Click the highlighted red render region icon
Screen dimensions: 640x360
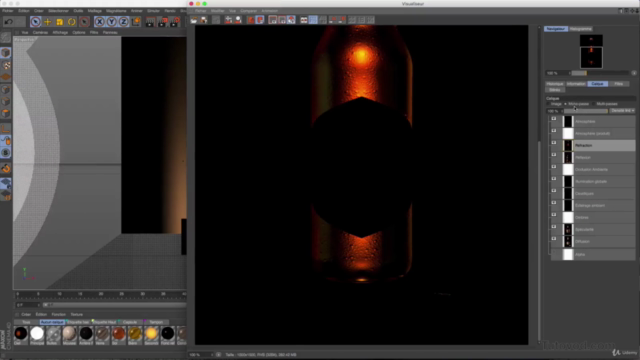(260, 20)
